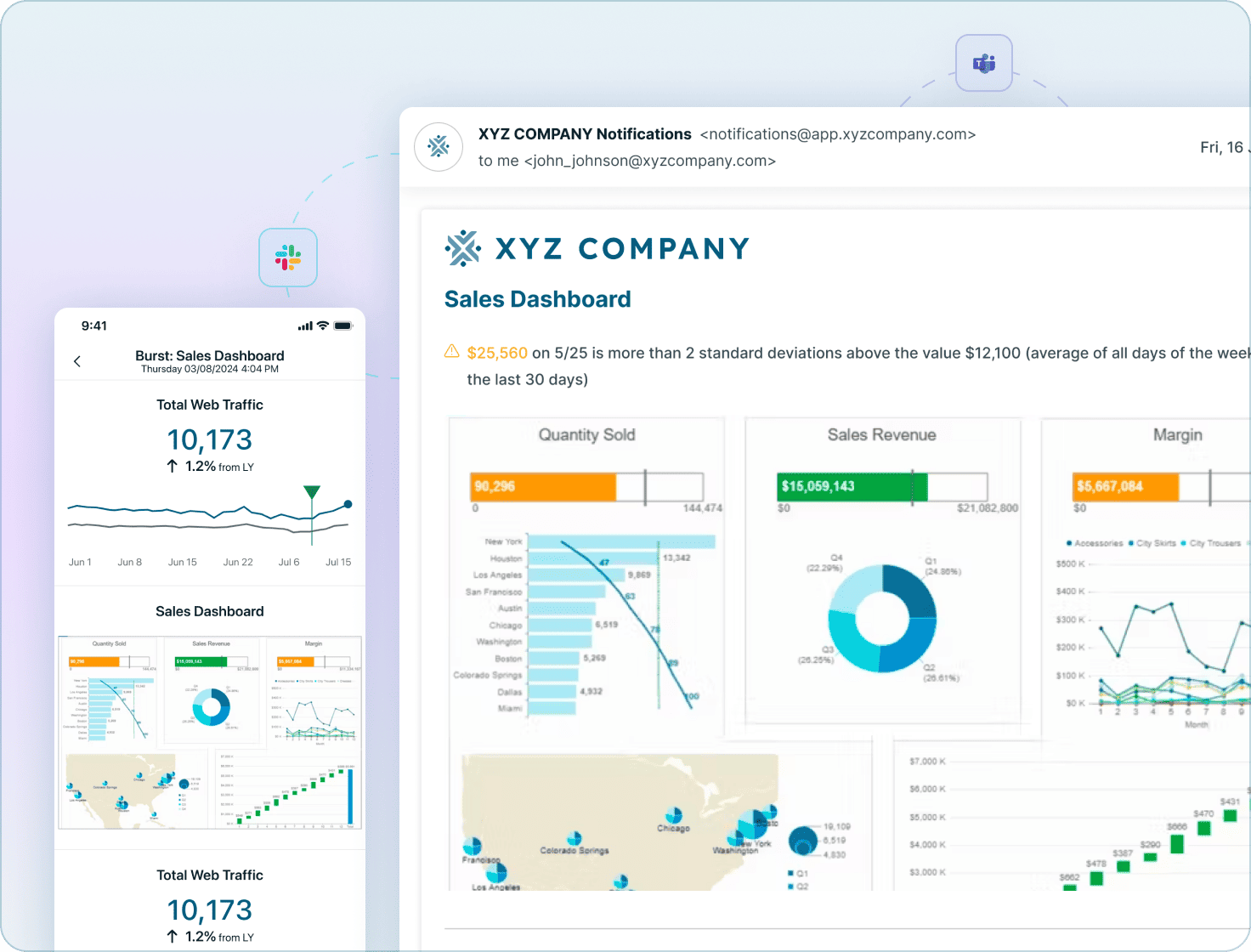This screenshot has width=1251, height=952.
Task: Toggle the Q1 legend entry under map
Action: point(797,874)
